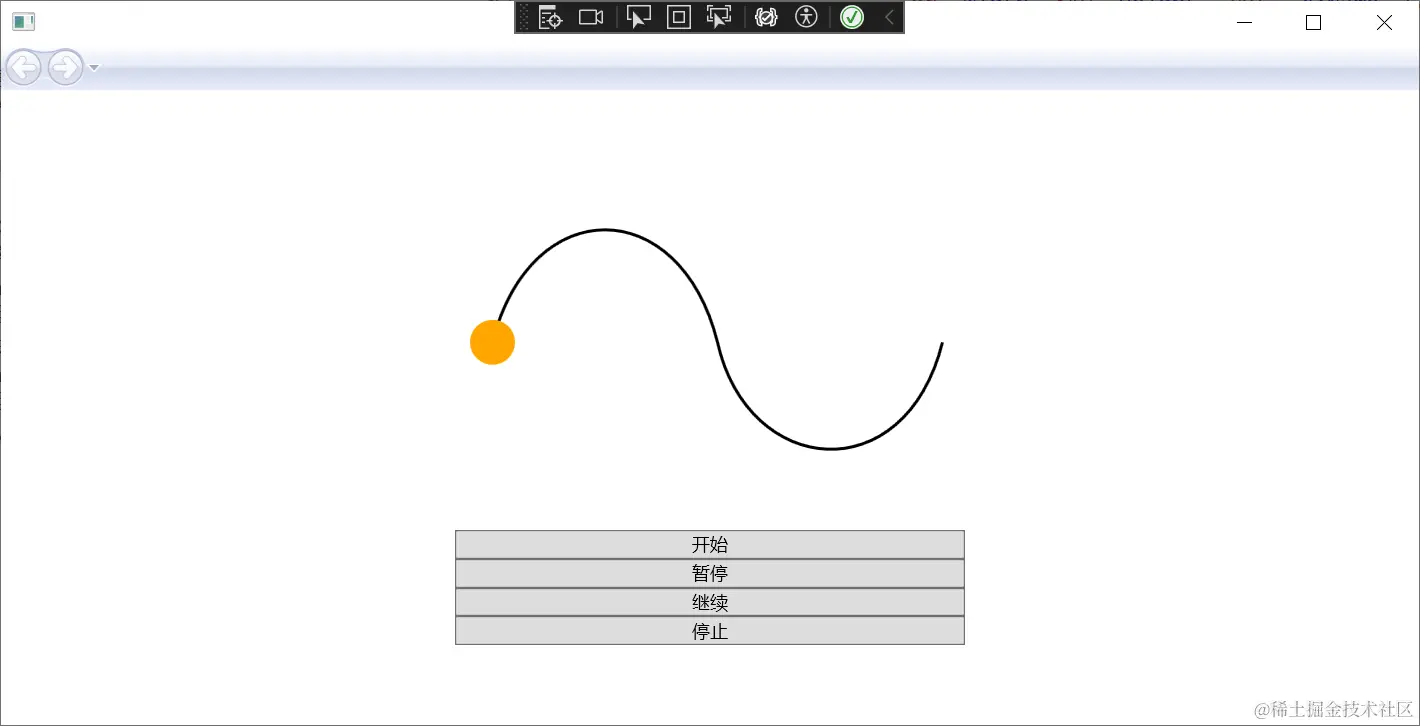Image resolution: width=1420 pixels, height=726 pixels.
Task: Click the debug toolbar drag grip handle
Action: pyautogui.click(x=523, y=17)
